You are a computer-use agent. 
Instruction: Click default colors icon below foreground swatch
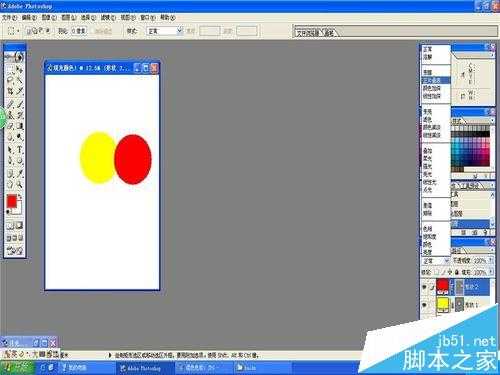pos(8,211)
